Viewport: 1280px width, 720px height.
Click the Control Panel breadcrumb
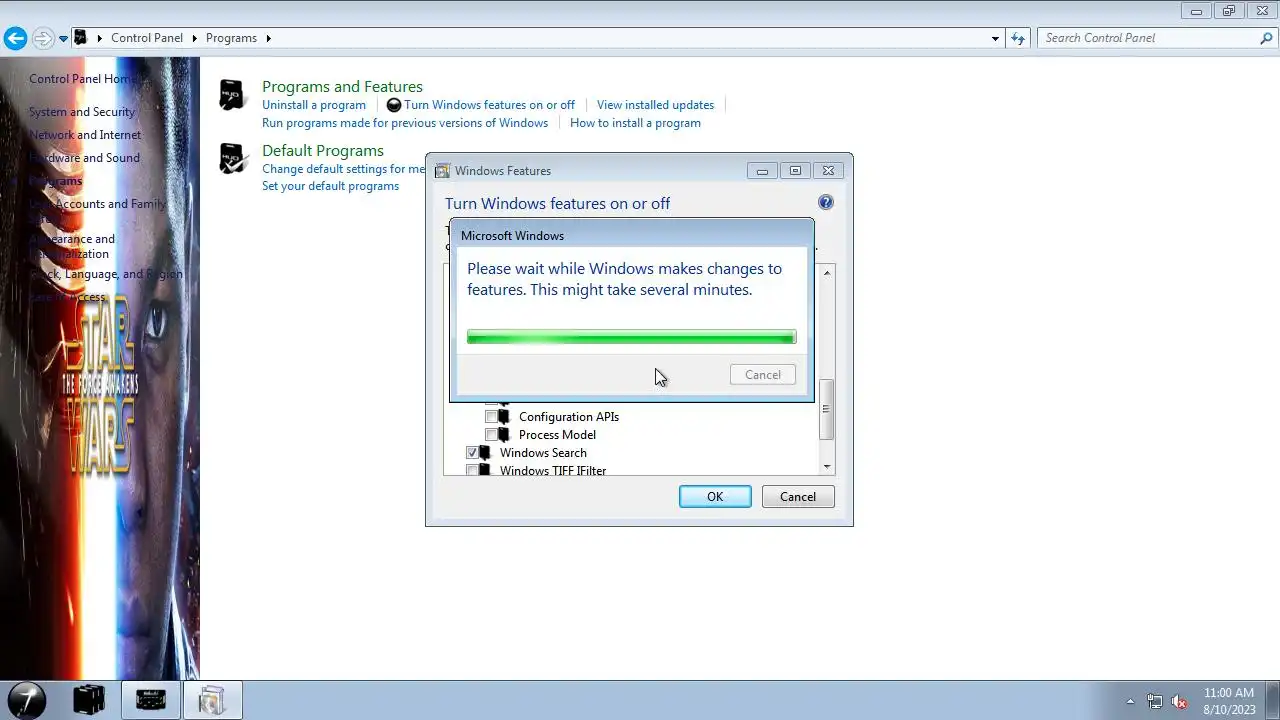147,38
